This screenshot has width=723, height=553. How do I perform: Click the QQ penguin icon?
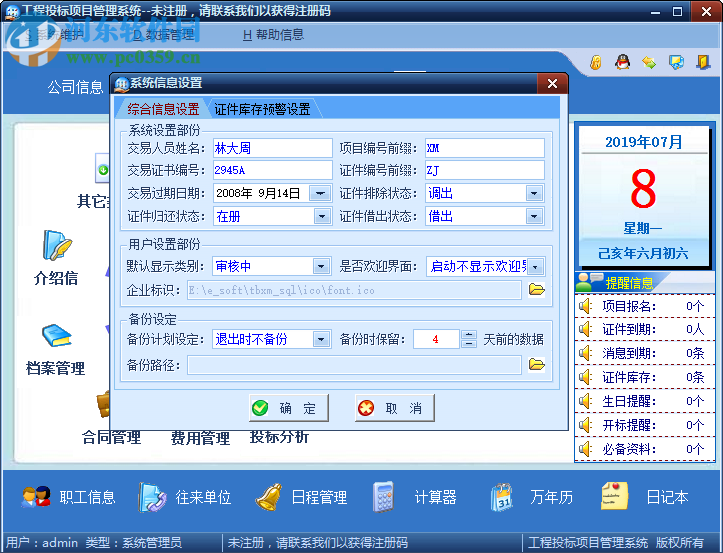point(622,62)
